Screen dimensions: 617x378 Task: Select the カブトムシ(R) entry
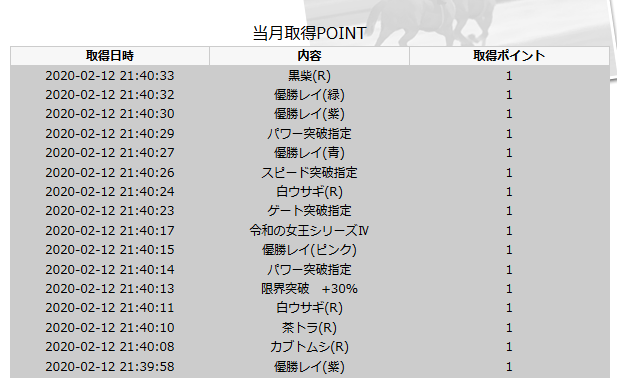(x=309, y=347)
